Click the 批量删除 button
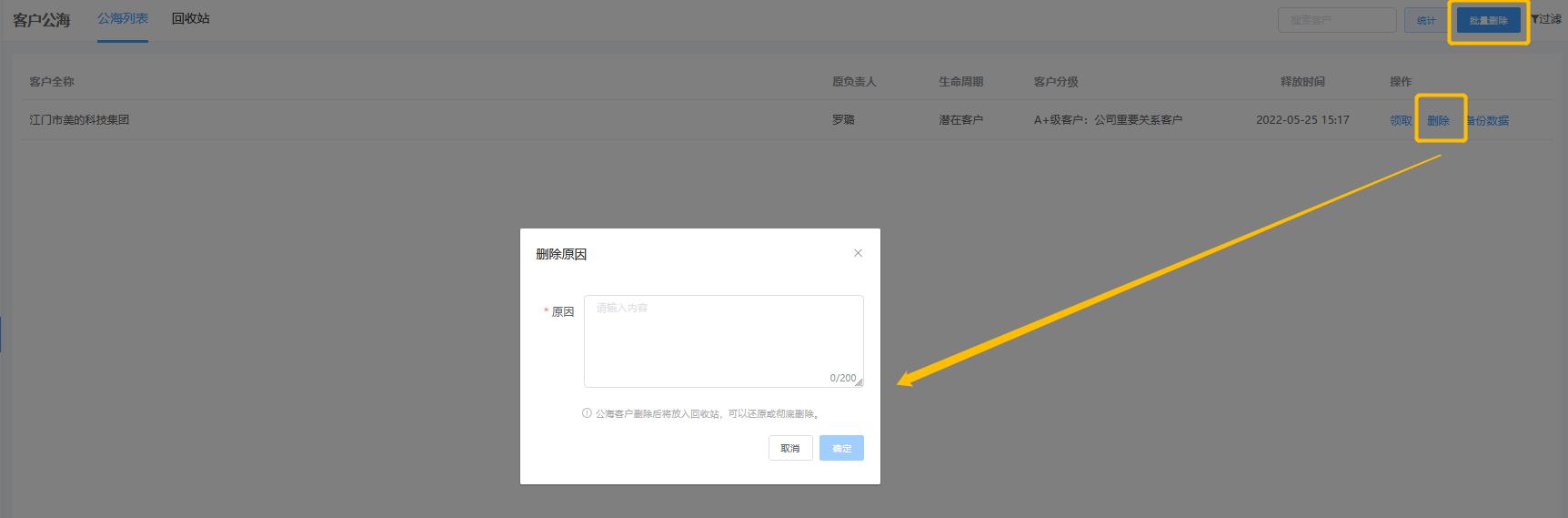The image size is (1568, 518). click(x=1489, y=20)
